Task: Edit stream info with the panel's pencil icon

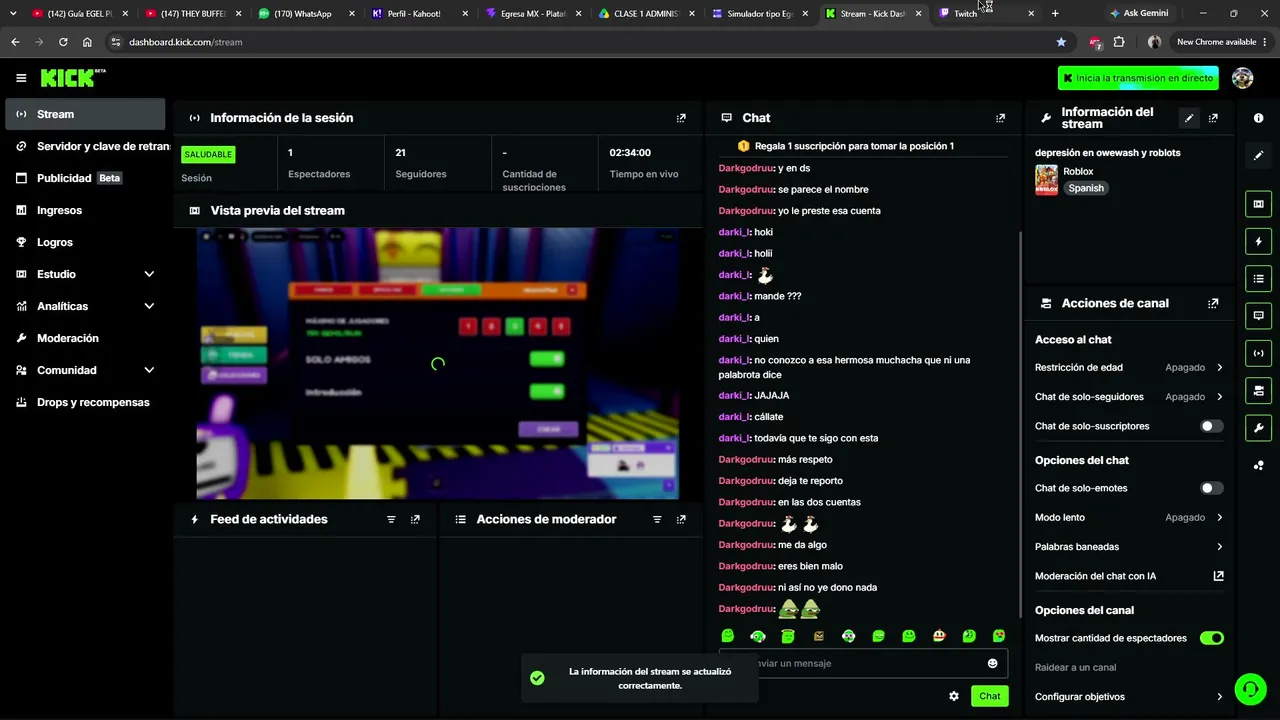Action: pyautogui.click(x=1189, y=118)
